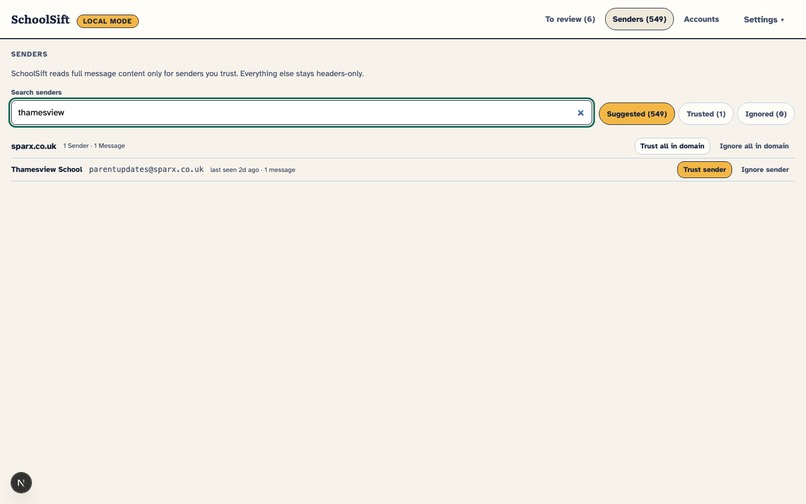Ignore all in sparx.co.uk domain
806x504 pixels.
[x=754, y=146]
